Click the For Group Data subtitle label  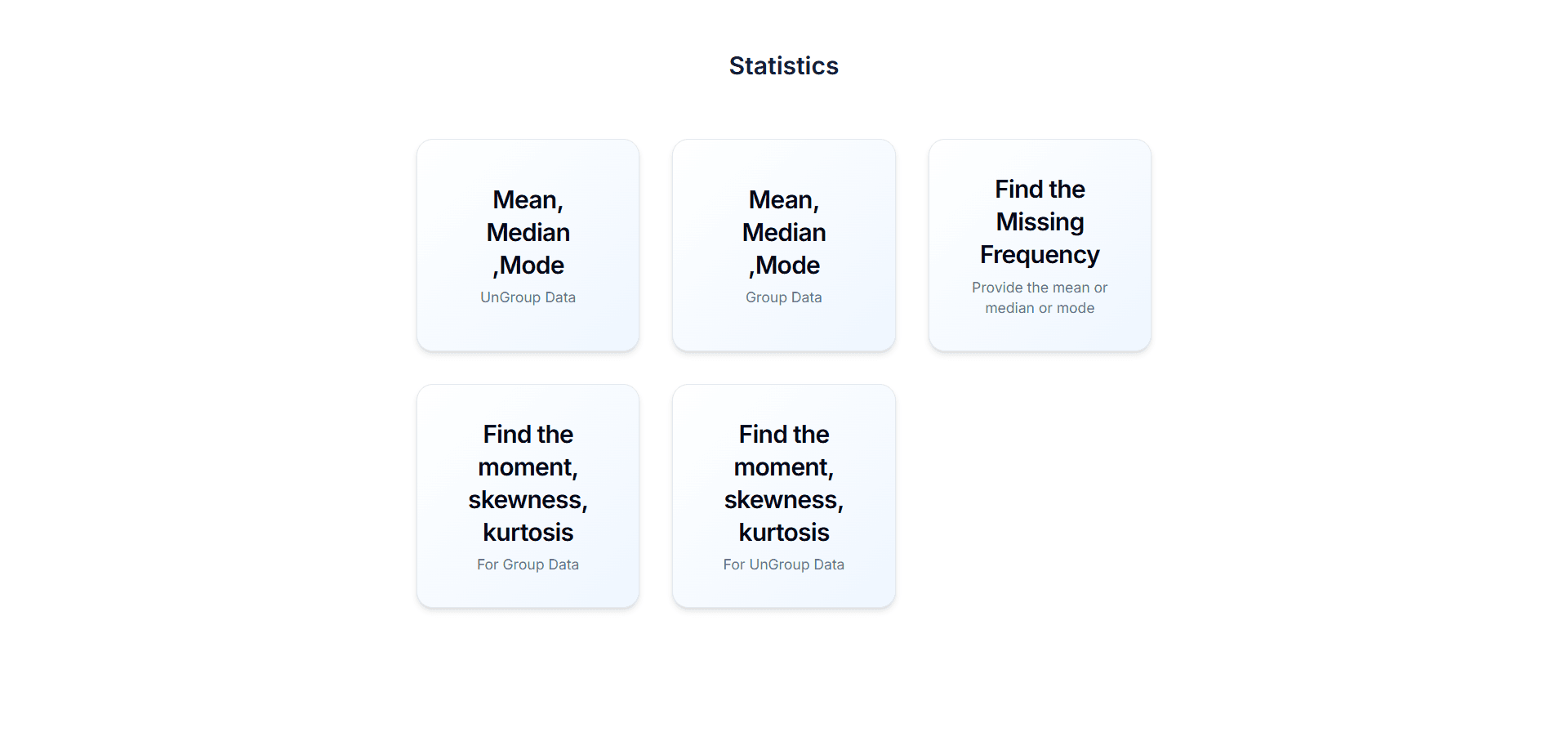(x=528, y=564)
